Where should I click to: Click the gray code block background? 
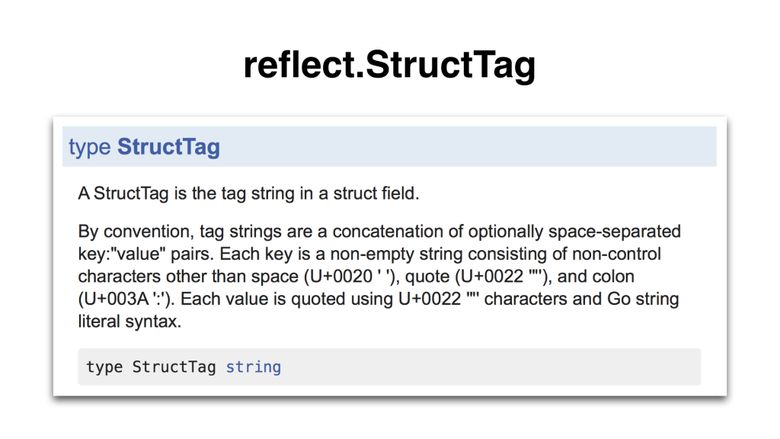tap(500, 367)
